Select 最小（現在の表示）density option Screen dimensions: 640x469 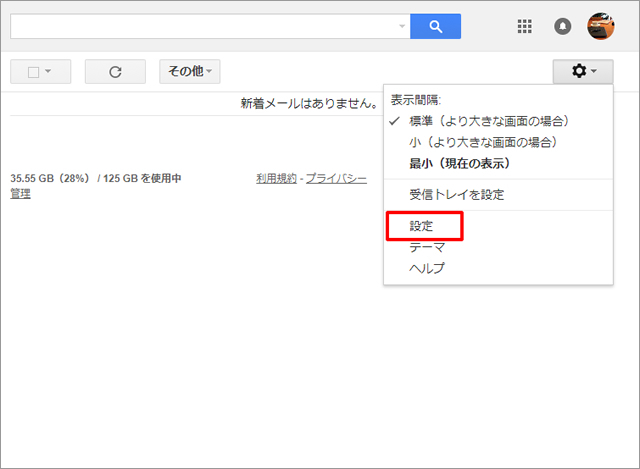[498, 164]
